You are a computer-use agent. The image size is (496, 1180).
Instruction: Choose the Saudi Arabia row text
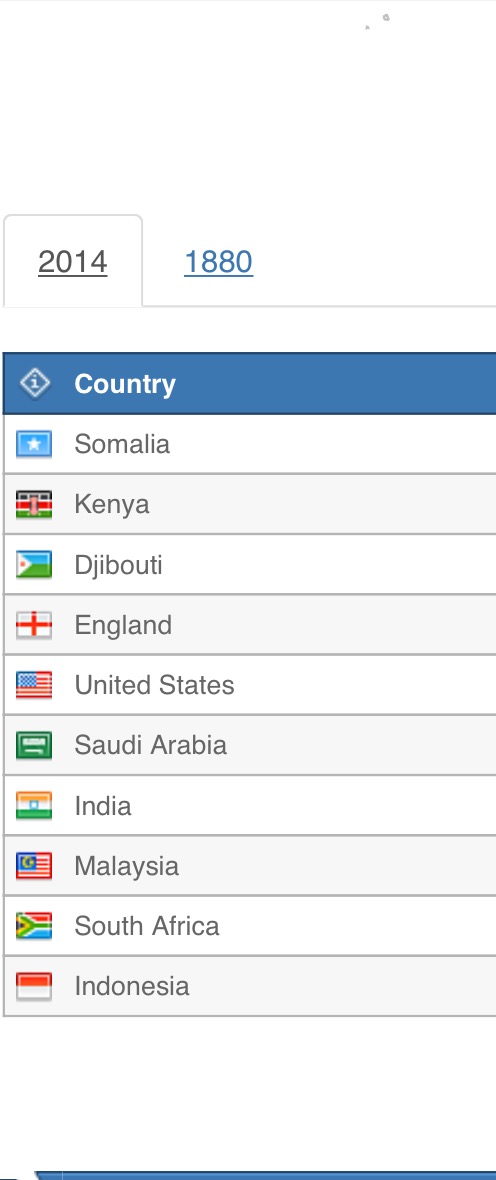(x=151, y=745)
